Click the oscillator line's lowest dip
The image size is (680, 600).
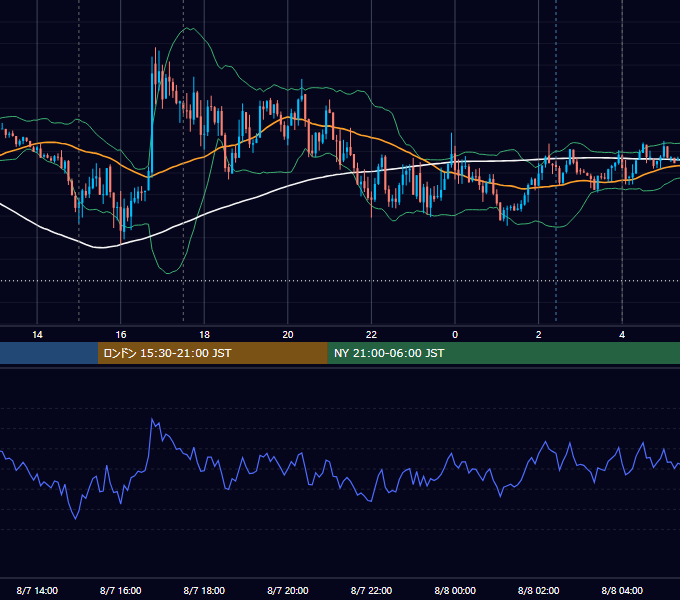(75, 518)
